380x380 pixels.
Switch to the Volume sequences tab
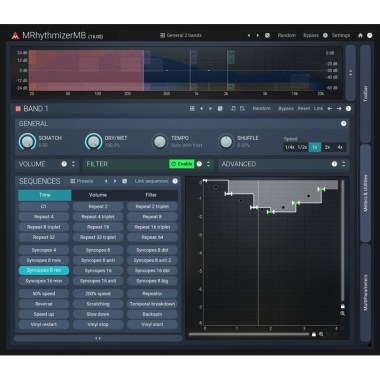pos(98,195)
